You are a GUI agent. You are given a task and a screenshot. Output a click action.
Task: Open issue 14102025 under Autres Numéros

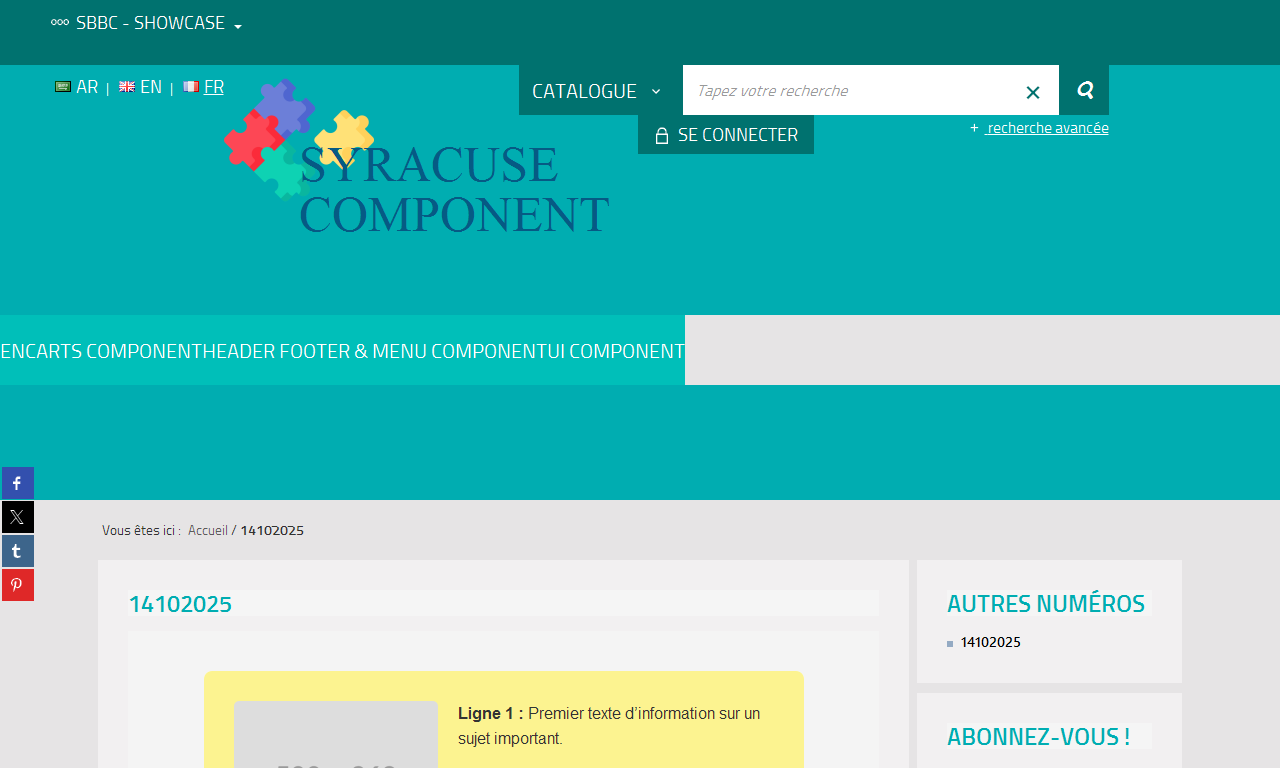click(x=990, y=642)
